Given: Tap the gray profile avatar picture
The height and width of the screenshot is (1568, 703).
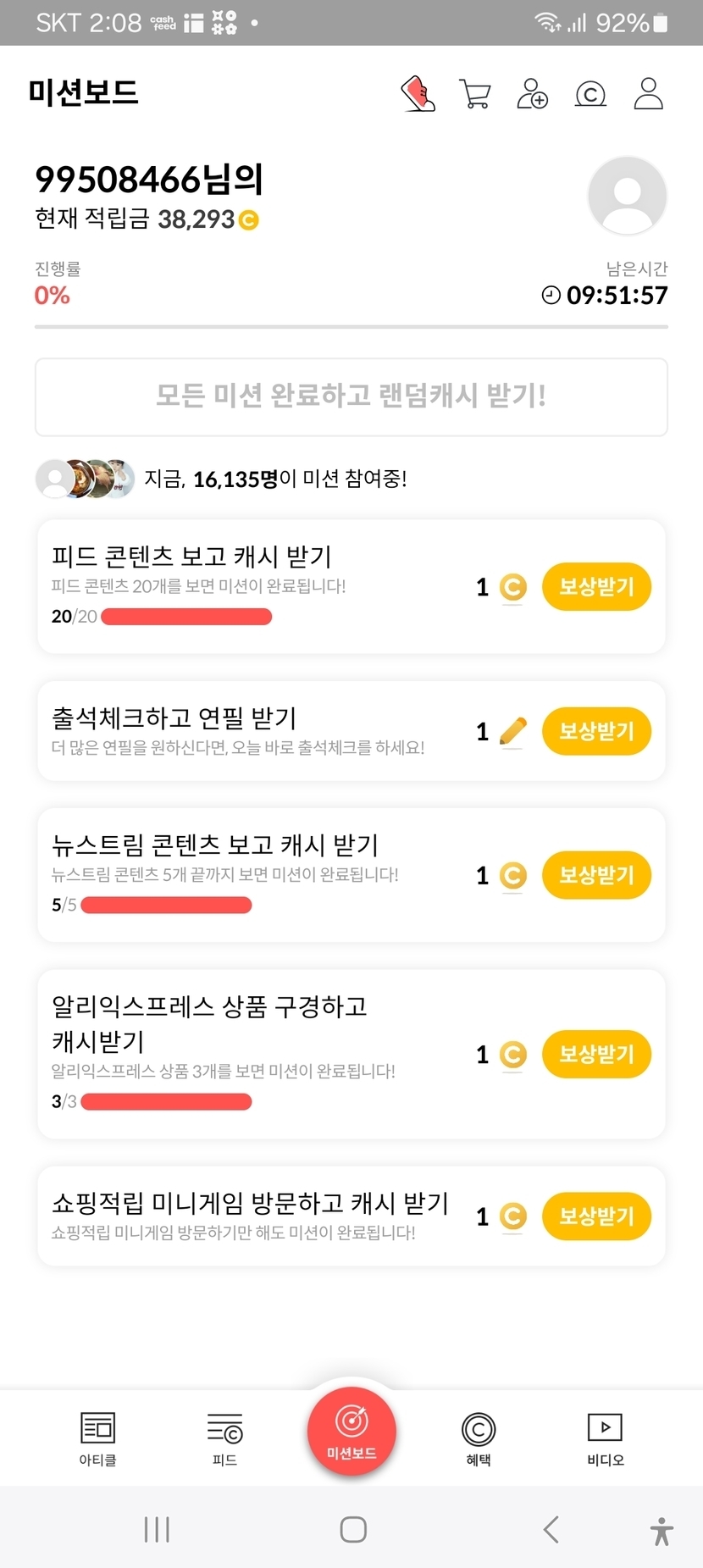Looking at the screenshot, I should tap(627, 196).
